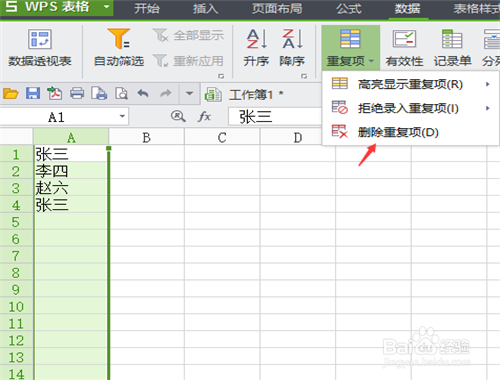Screen dimensions: 500x380
Task: Choose 拒绝录入重复项(I) menu entry
Action: pos(411,108)
